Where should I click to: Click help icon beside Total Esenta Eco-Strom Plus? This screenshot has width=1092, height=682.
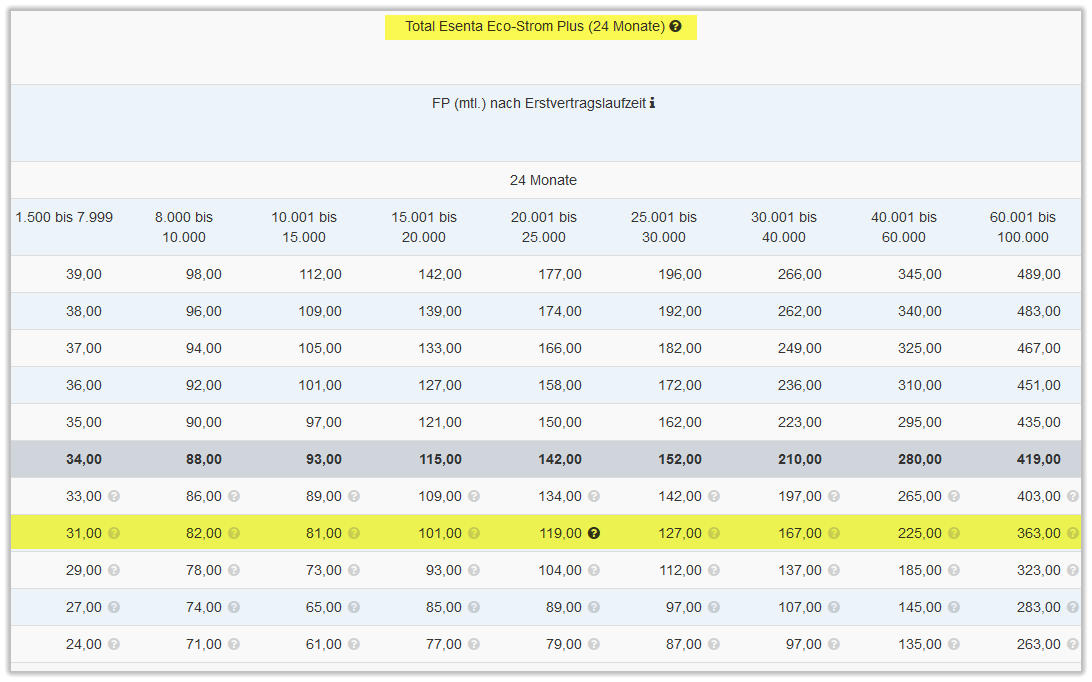click(675, 27)
